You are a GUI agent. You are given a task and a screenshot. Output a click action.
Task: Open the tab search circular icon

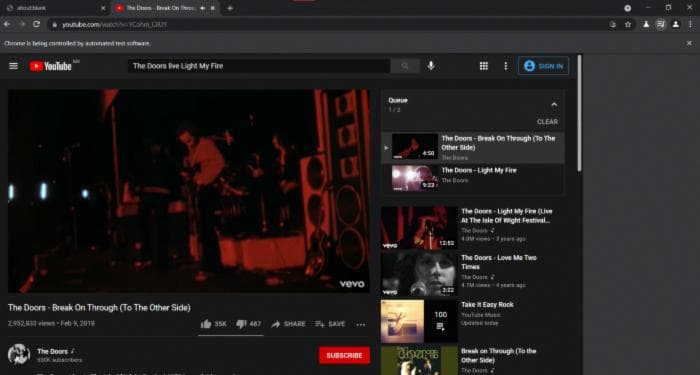(x=628, y=8)
